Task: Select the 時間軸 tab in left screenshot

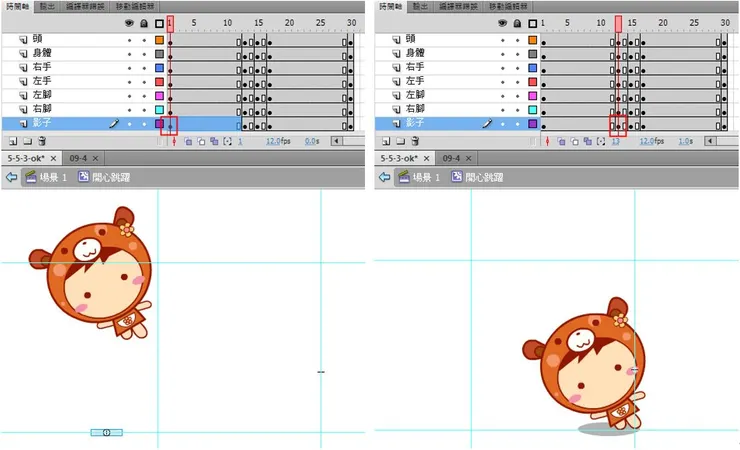Action: coord(17,7)
